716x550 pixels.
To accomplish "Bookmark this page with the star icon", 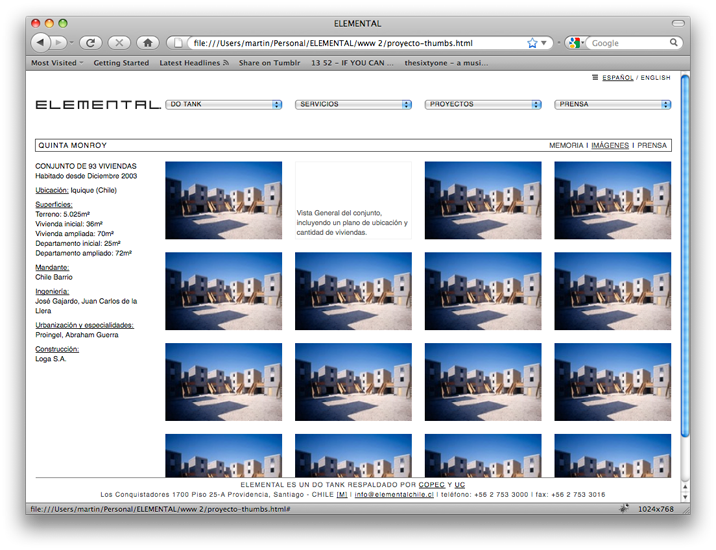I will [532, 43].
